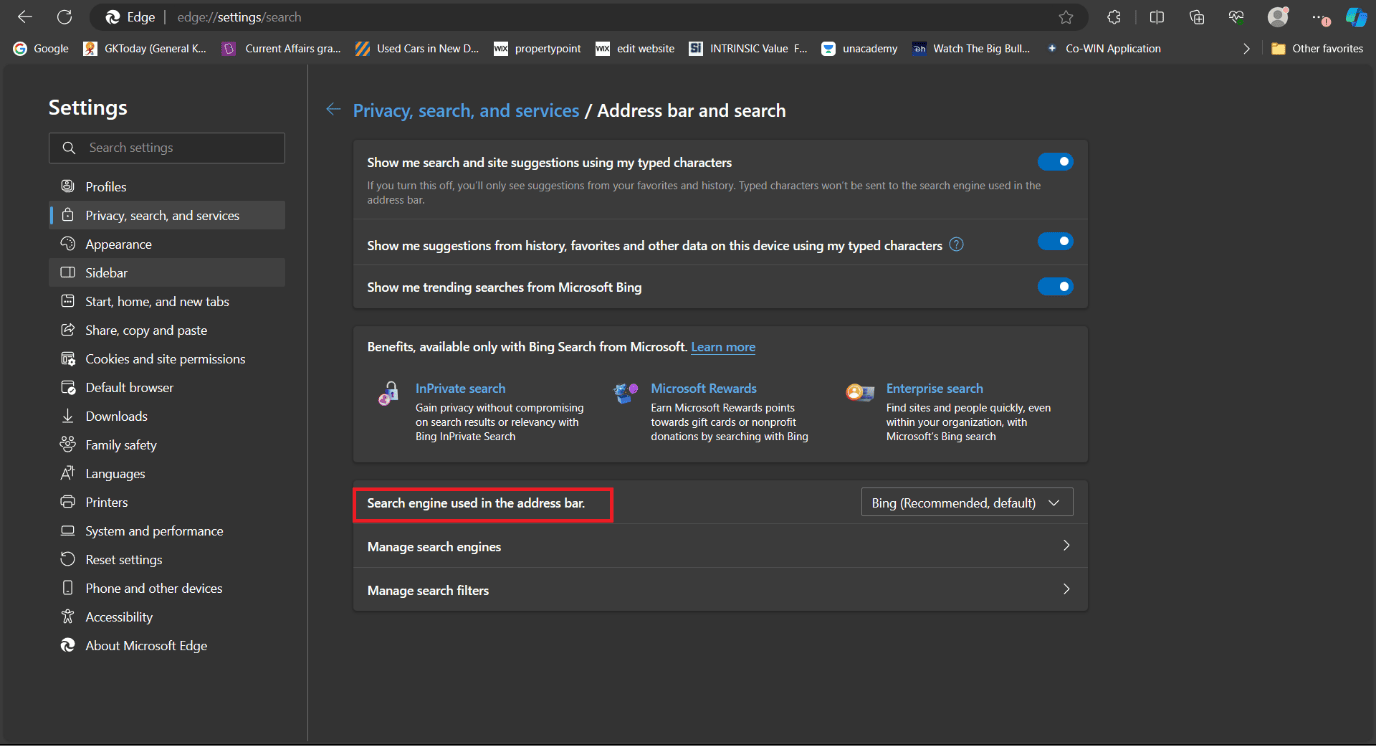The height and width of the screenshot is (747, 1376).
Task: Open the Used Cars in New D... bookmark
Action: pyautogui.click(x=417, y=48)
